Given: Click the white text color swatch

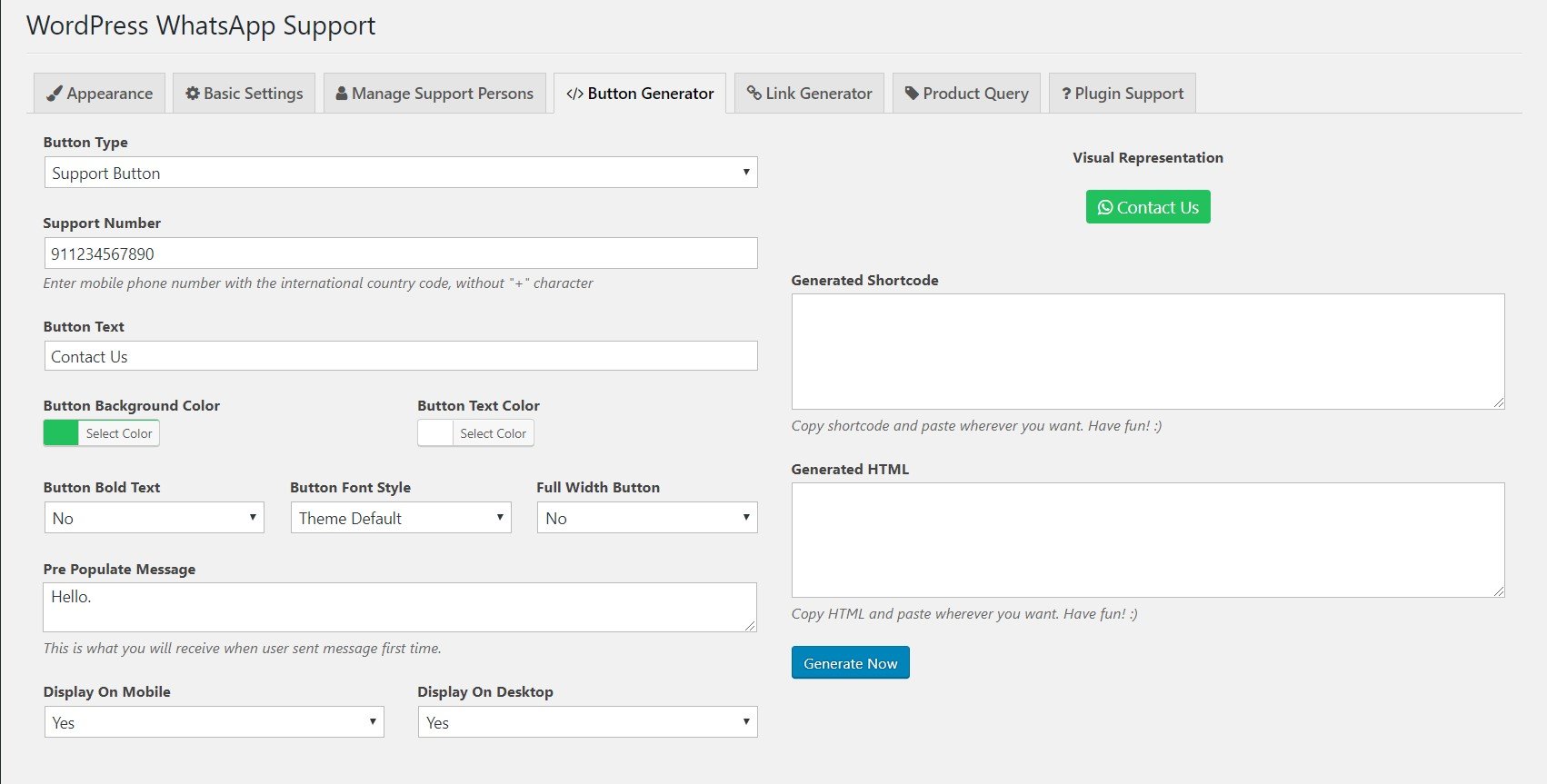Looking at the screenshot, I should point(435,433).
